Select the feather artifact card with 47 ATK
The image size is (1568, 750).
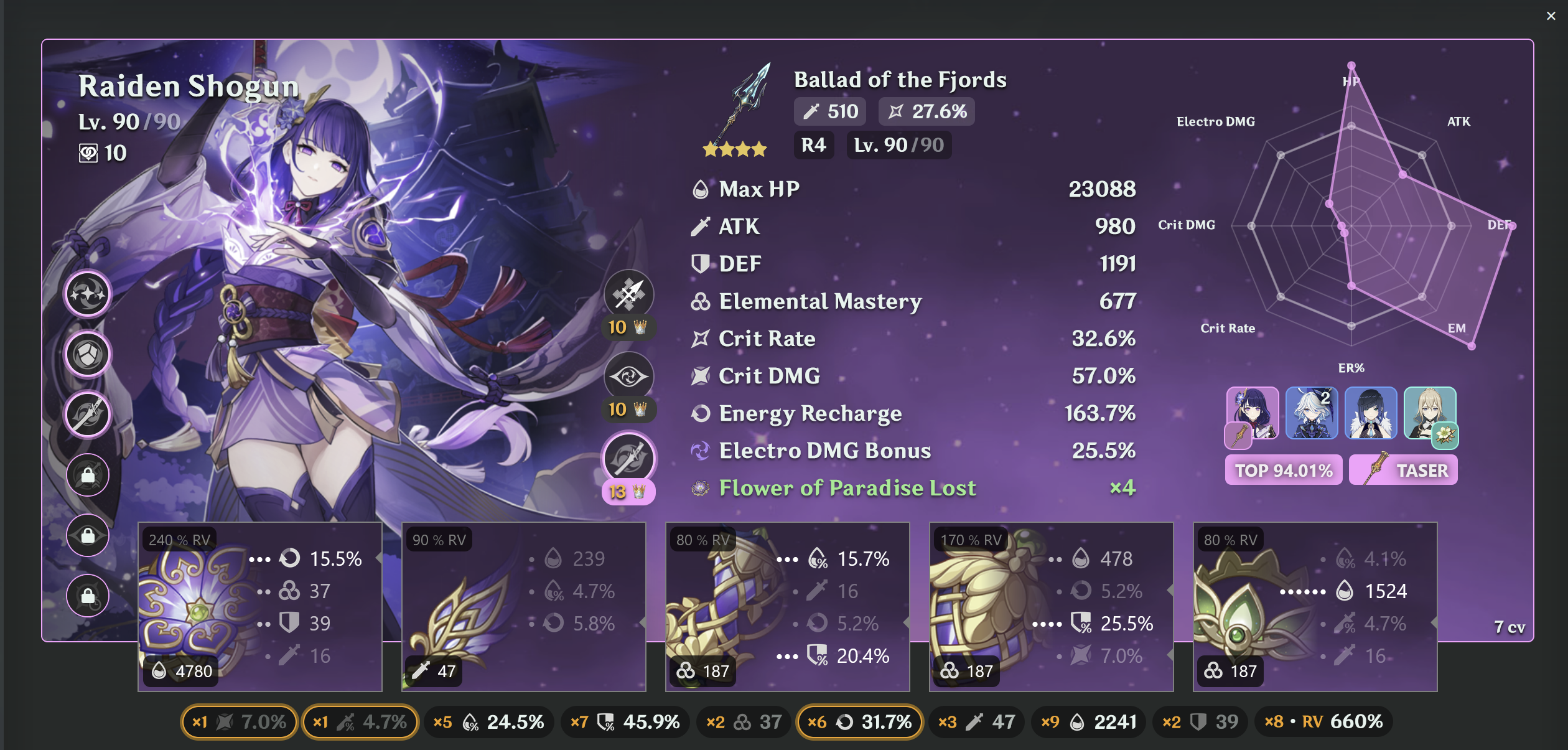(x=524, y=607)
